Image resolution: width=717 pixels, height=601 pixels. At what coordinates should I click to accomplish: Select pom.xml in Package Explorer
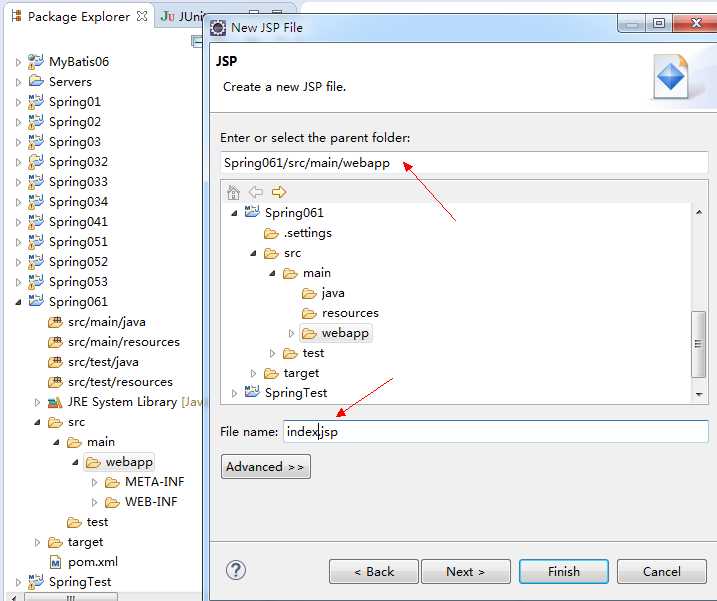tap(93, 562)
